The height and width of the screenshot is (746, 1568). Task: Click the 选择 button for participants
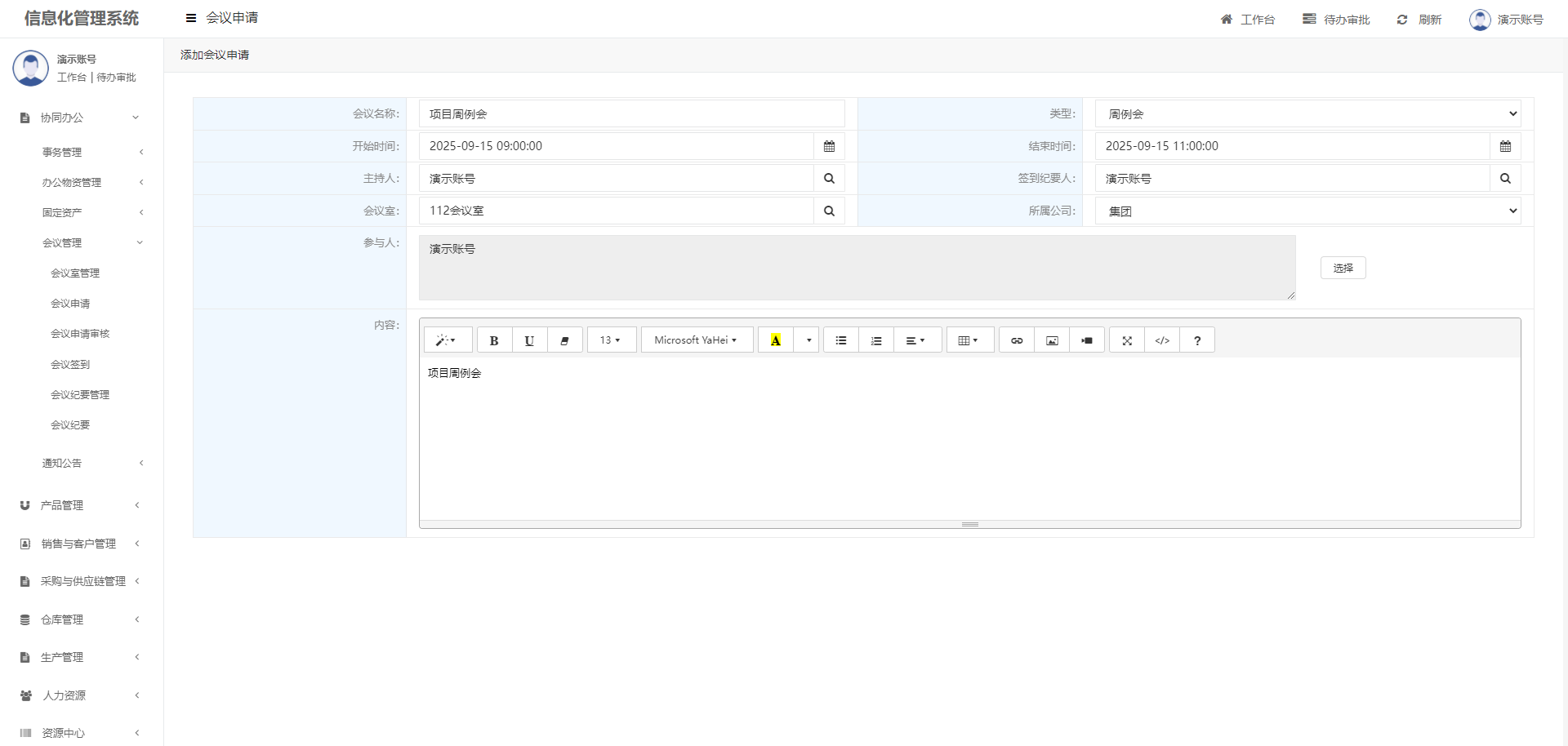(1343, 268)
